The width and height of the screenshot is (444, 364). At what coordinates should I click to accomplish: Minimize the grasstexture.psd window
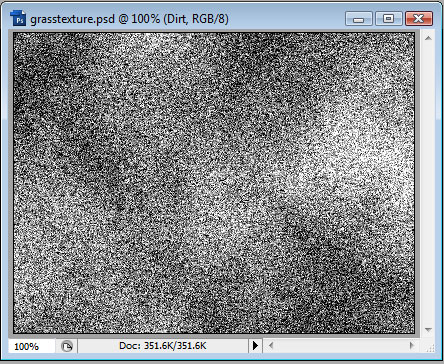[x=359, y=18]
